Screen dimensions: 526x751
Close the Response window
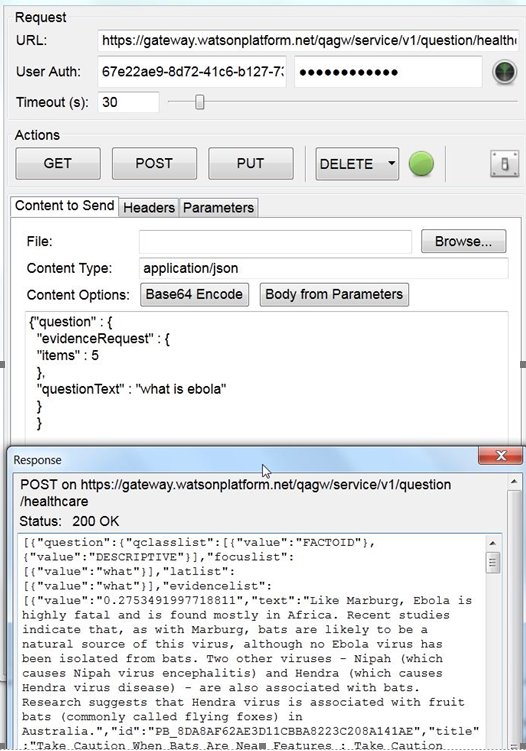coord(500,455)
